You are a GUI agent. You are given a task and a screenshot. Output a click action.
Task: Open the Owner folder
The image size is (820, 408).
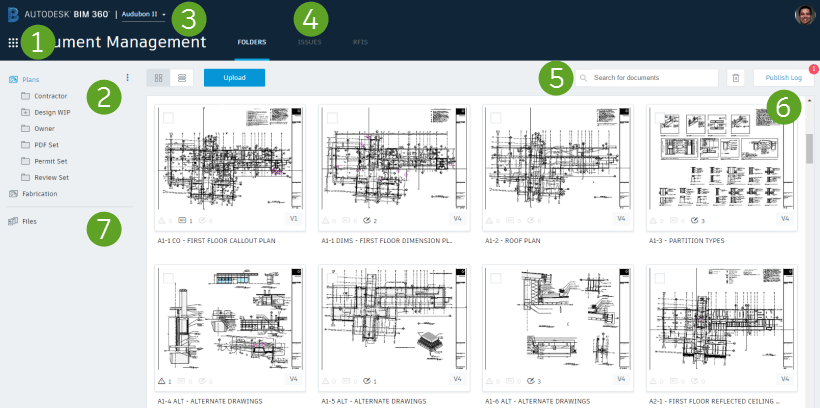[44, 129]
